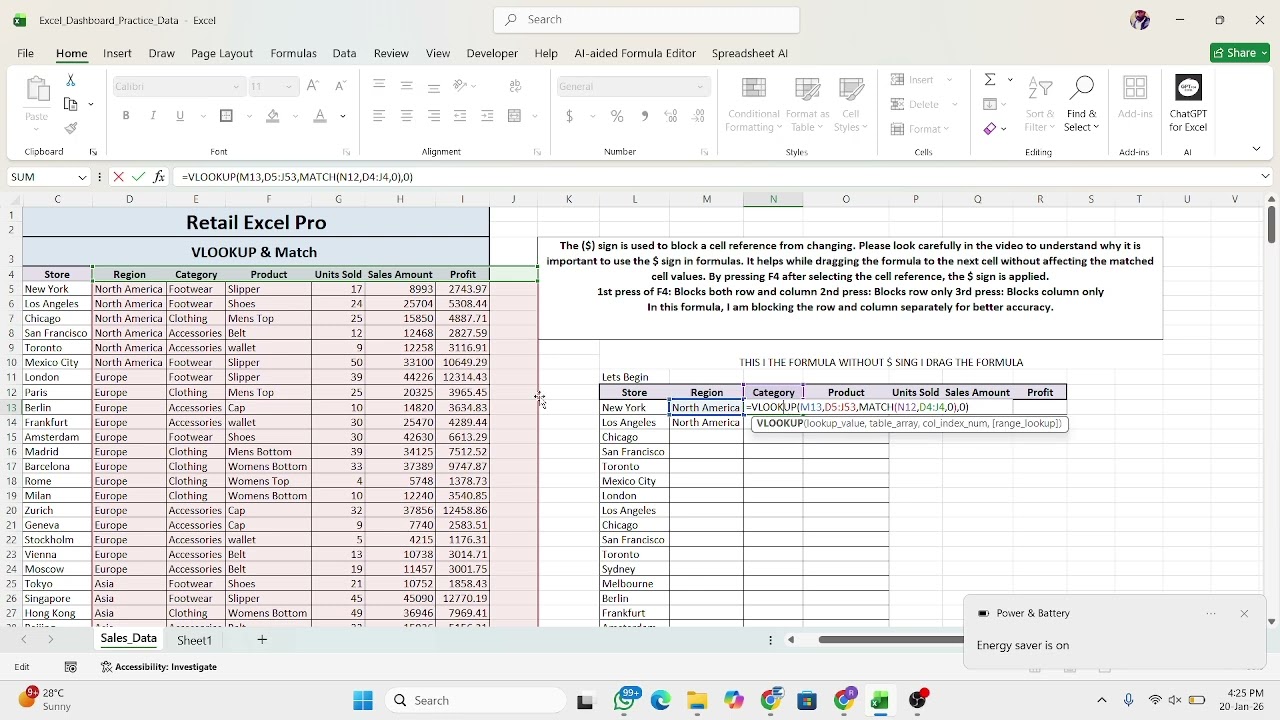Click the Orientation text angle icon
The height and width of the screenshot is (720, 1280).
(460, 86)
